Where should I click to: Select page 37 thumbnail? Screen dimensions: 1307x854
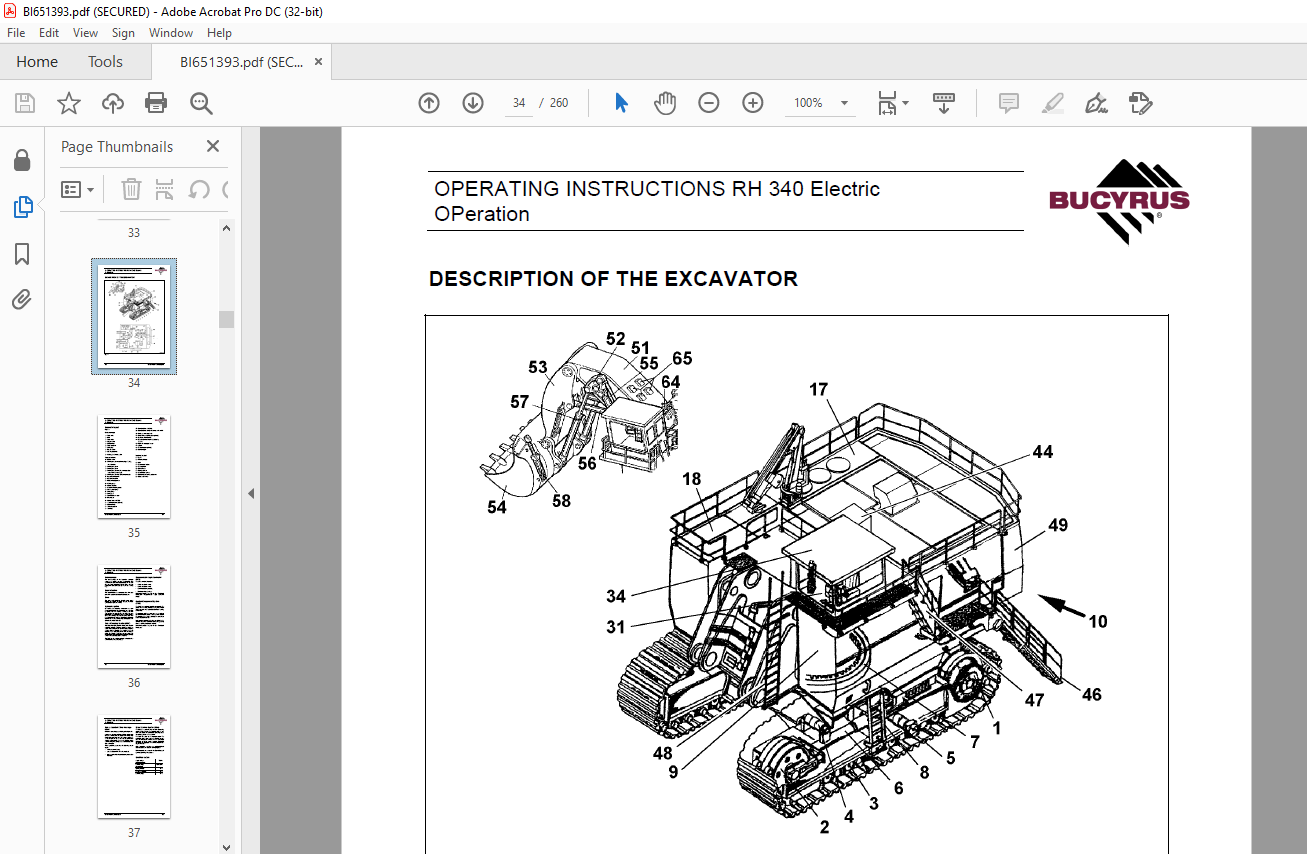[134, 767]
